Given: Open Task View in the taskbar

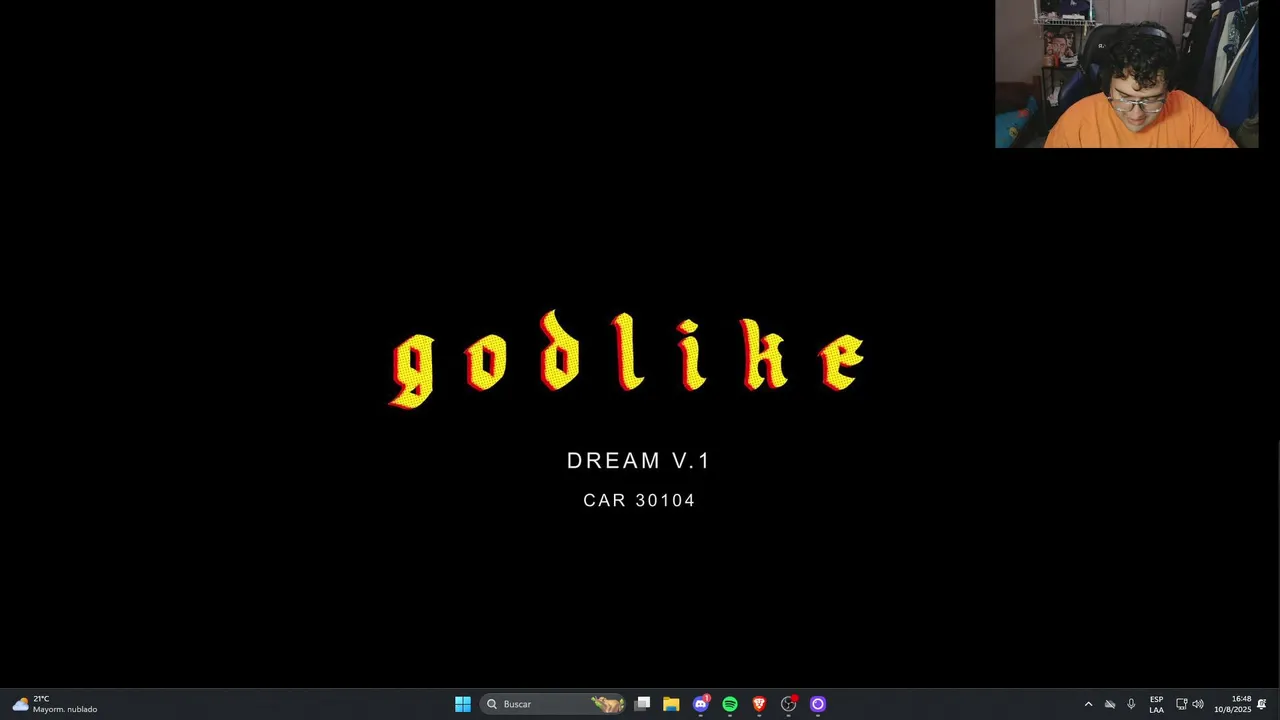Looking at the screenshot, I should pos(643,704).
